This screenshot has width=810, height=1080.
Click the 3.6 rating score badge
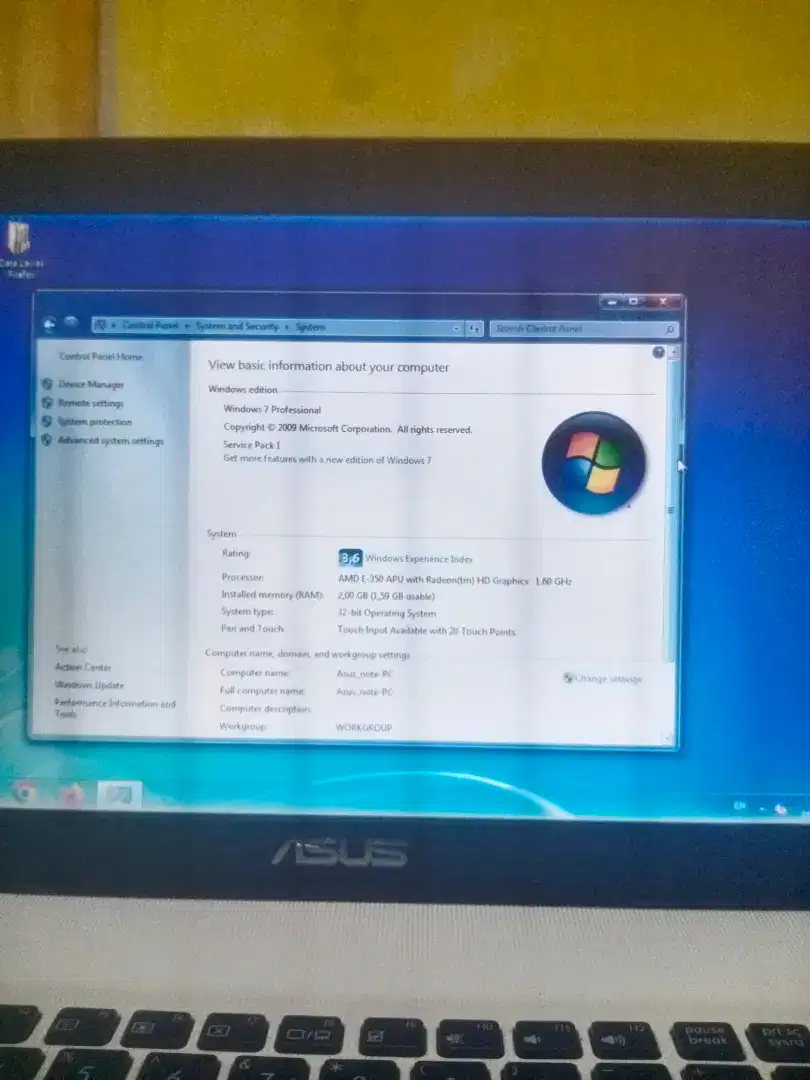350,558
